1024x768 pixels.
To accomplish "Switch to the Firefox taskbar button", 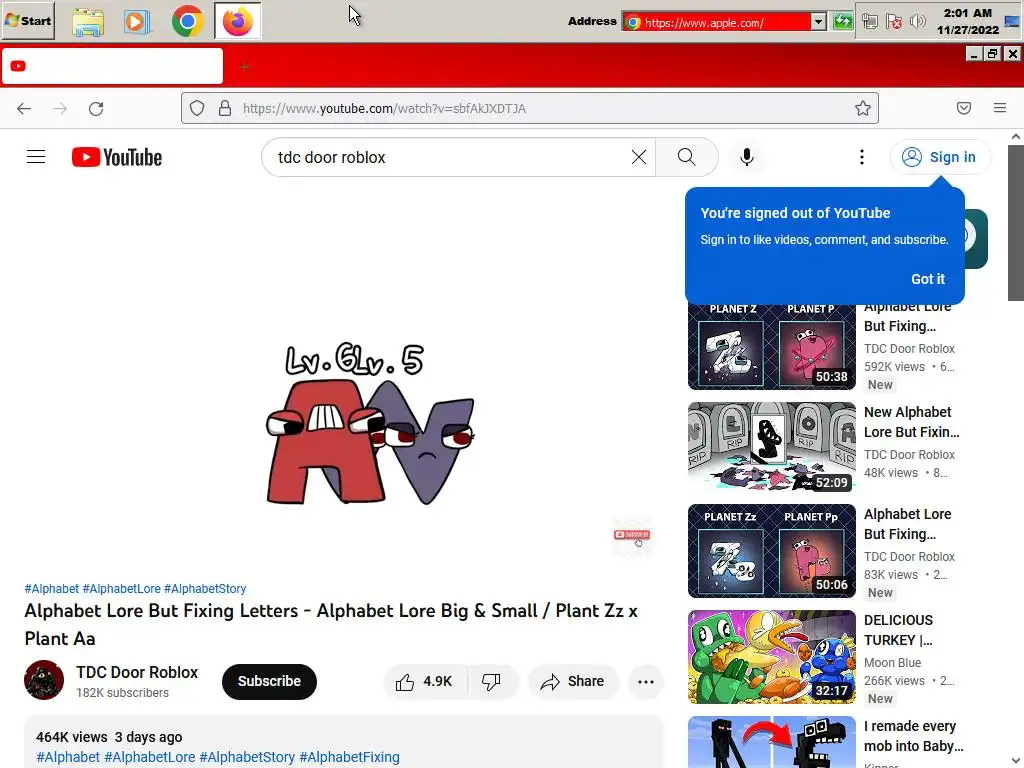I will click(x=238, y=21).
